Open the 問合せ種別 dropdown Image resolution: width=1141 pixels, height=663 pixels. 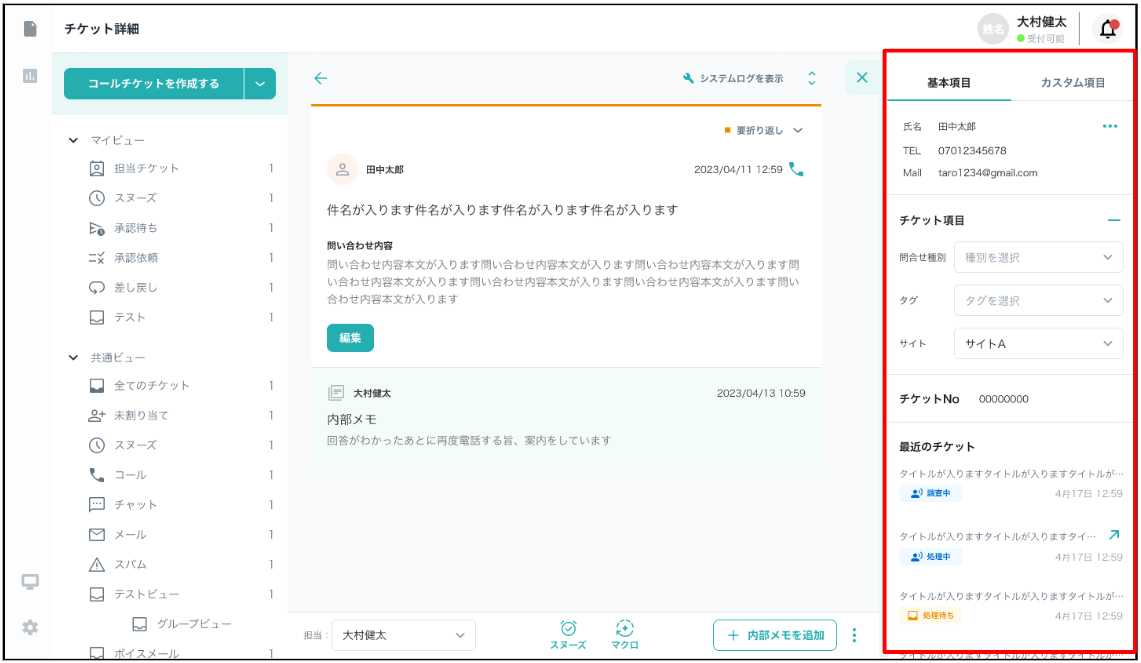(1038, 257)
